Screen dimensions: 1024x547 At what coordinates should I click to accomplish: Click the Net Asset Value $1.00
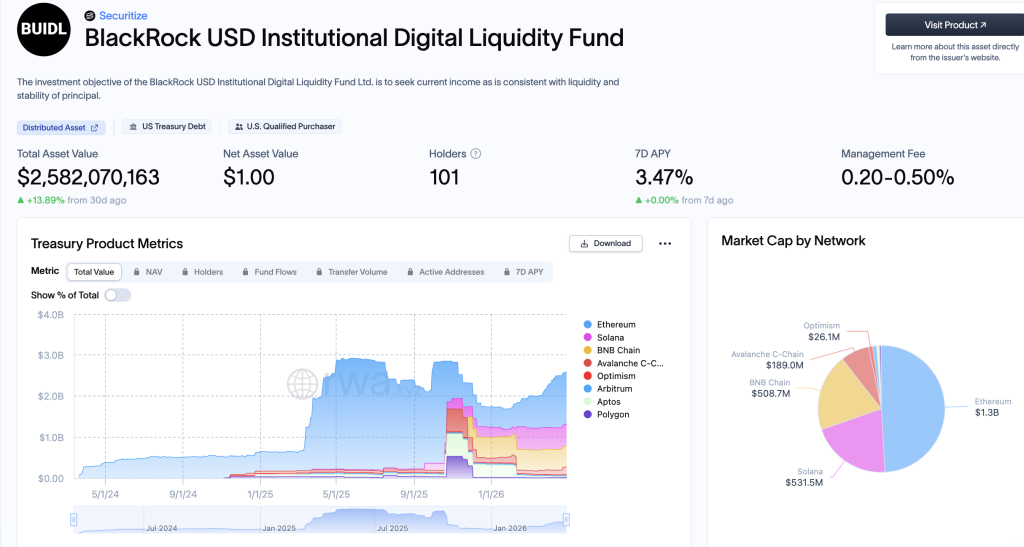(249, 178)
